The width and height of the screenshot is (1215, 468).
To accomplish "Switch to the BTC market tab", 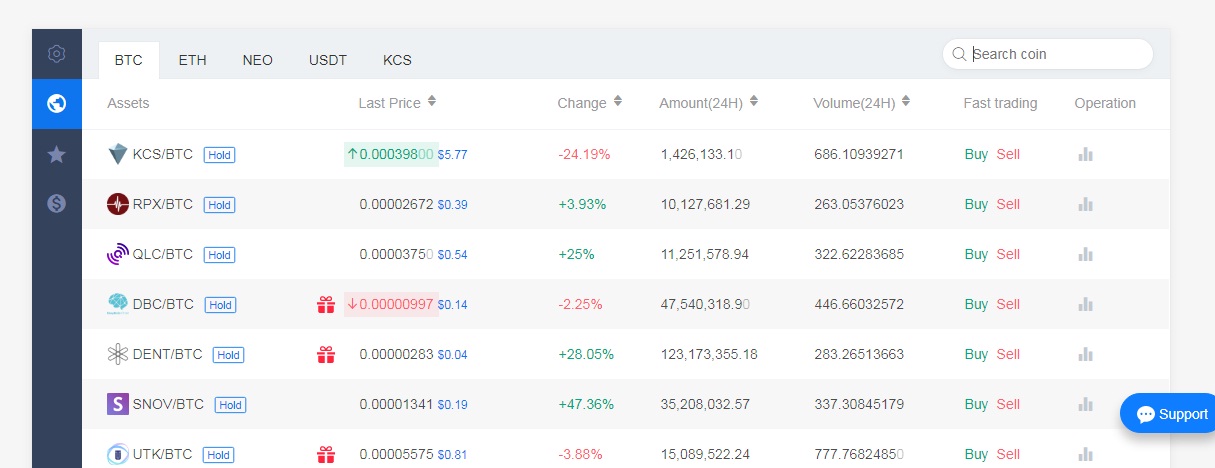I will pos(129,60).
